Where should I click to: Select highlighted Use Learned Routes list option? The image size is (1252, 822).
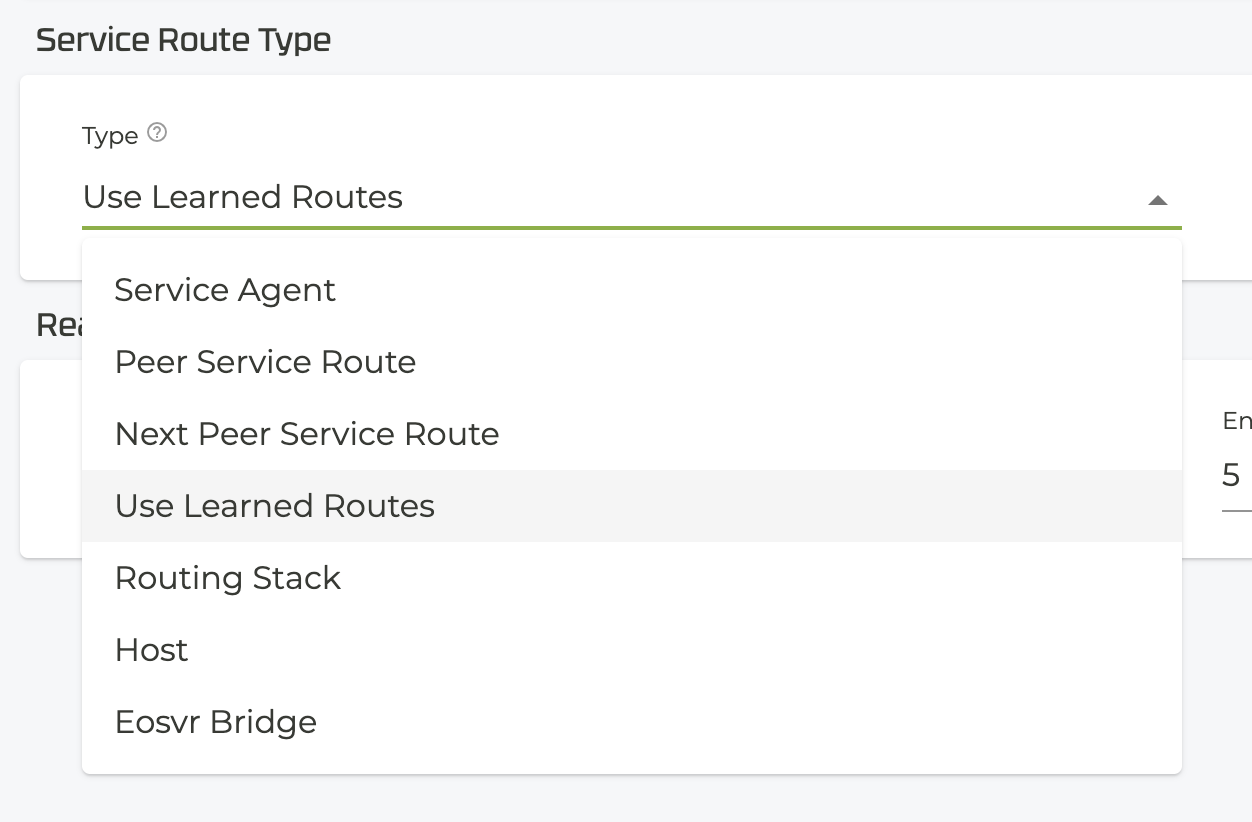[x=275, y=506]
